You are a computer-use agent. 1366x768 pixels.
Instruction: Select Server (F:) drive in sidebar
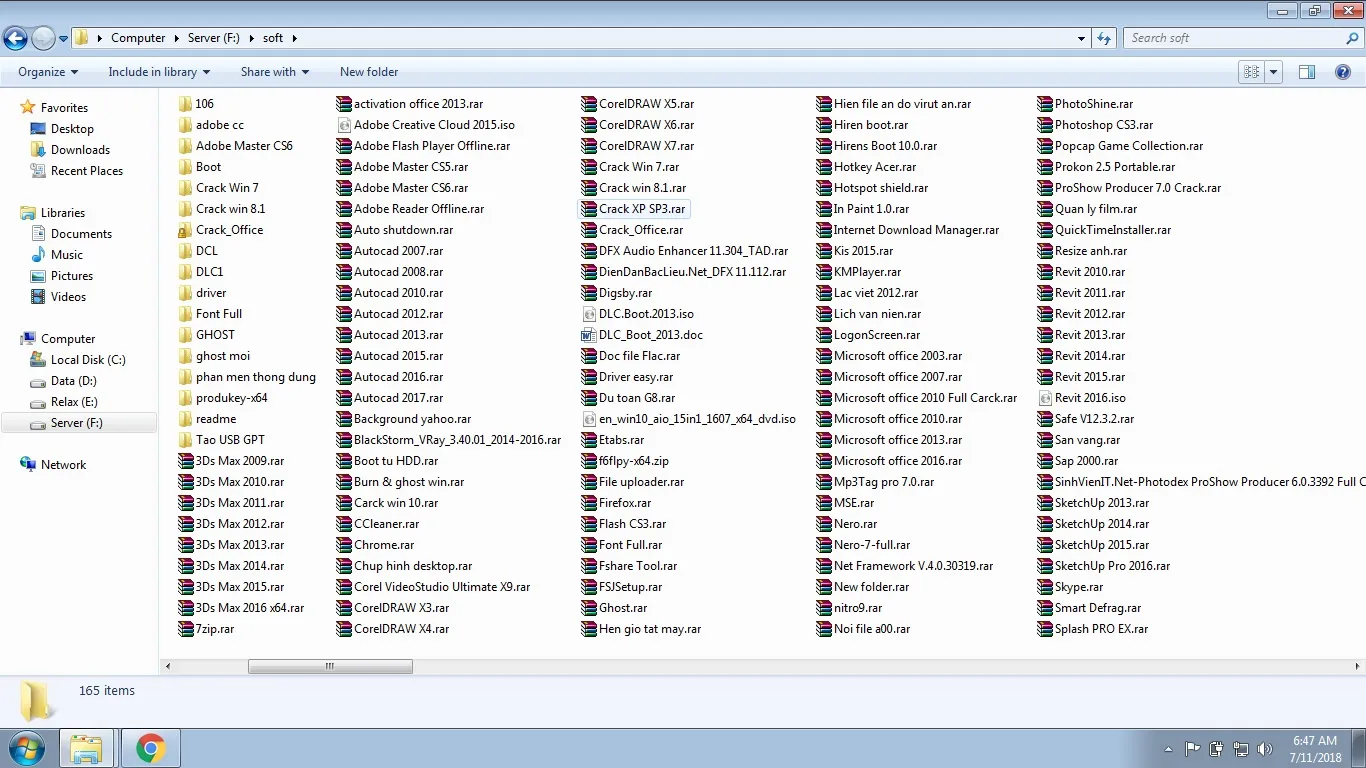77,423
